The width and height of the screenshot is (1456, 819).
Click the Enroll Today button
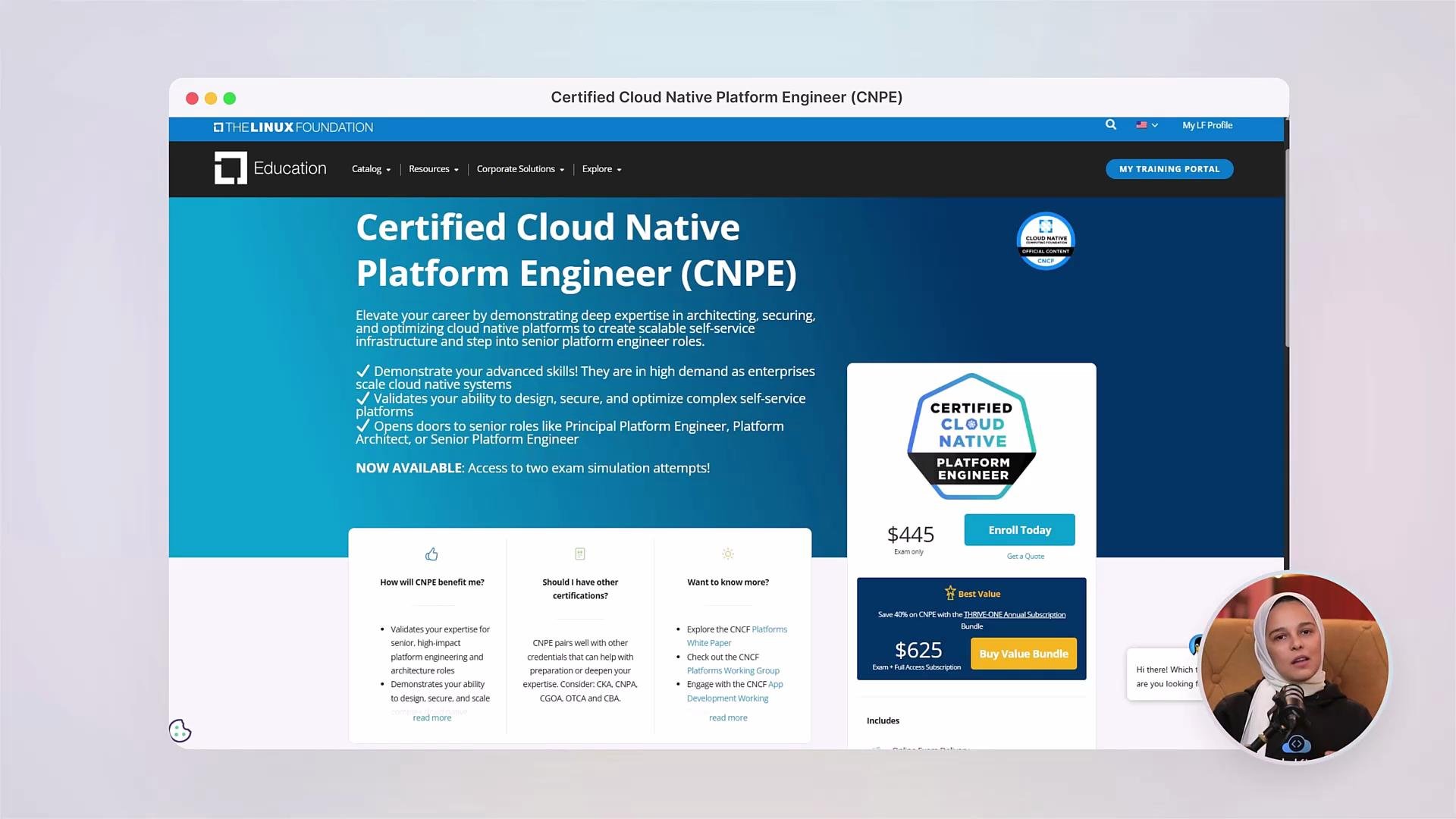click(x=1019, y=530)
